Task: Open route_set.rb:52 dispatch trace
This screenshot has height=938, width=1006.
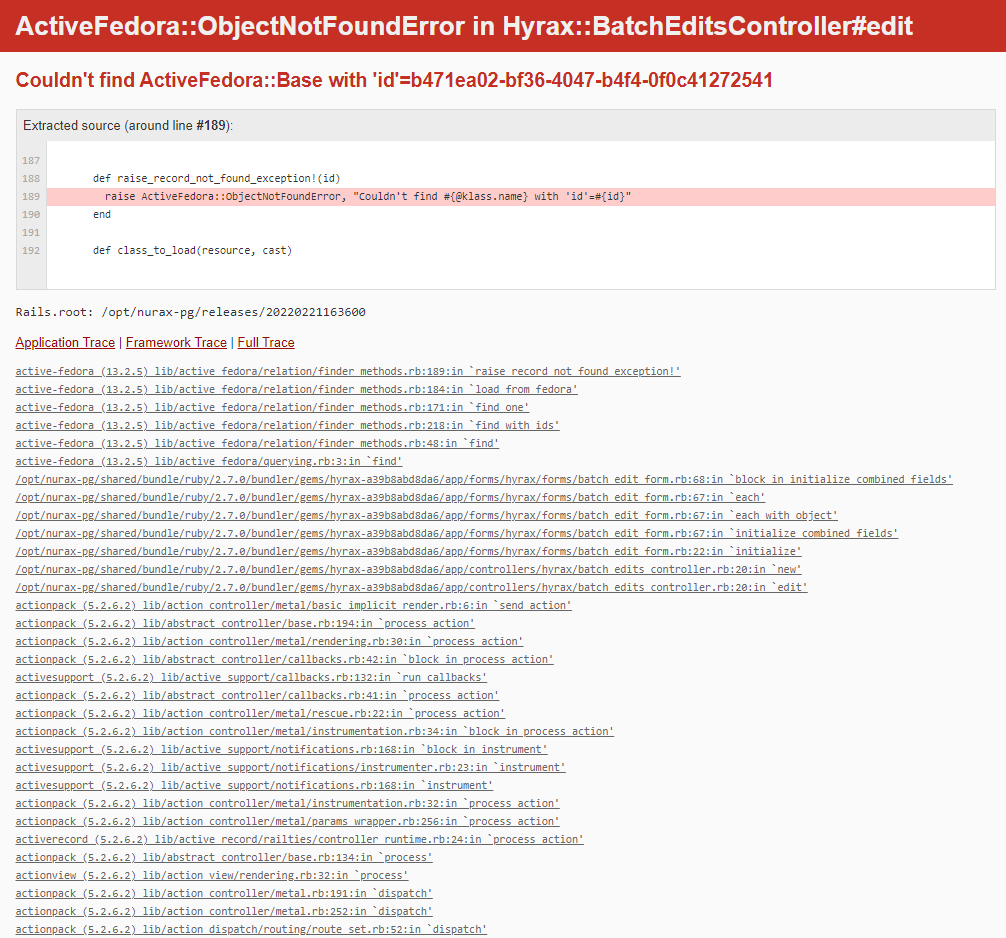Action: 251,928
